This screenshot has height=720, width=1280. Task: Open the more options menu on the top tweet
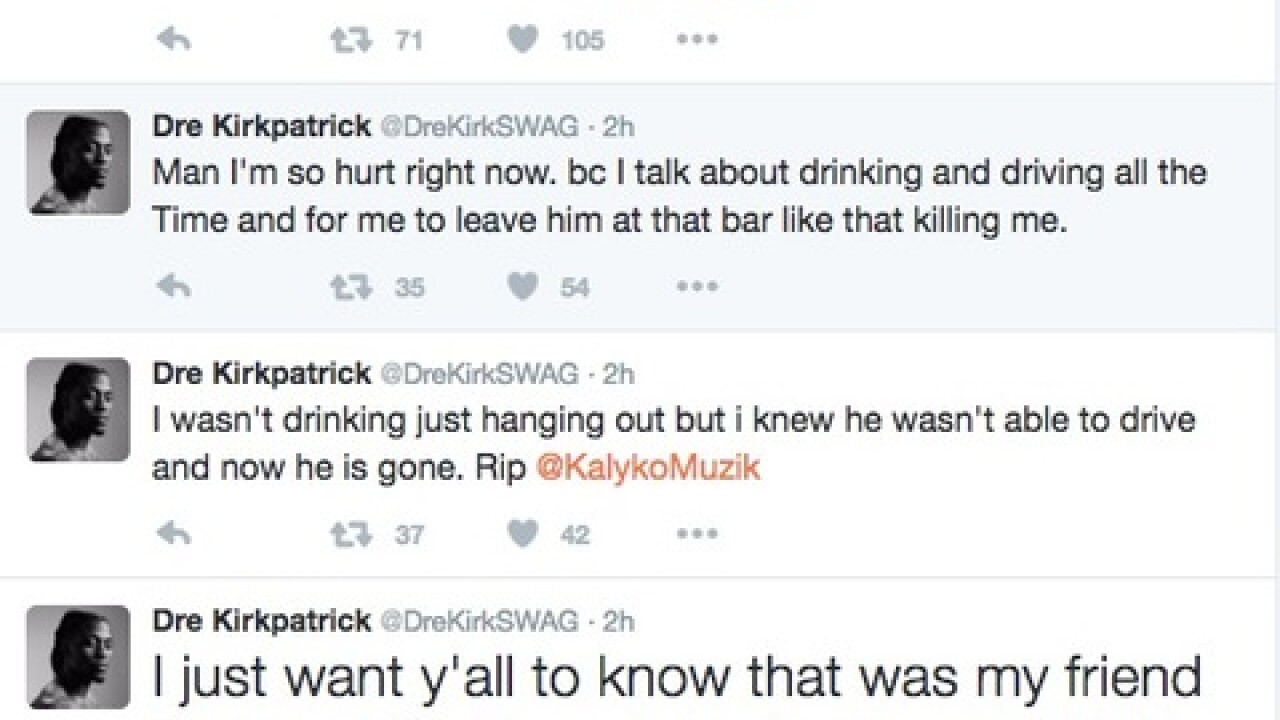(697, 40)
